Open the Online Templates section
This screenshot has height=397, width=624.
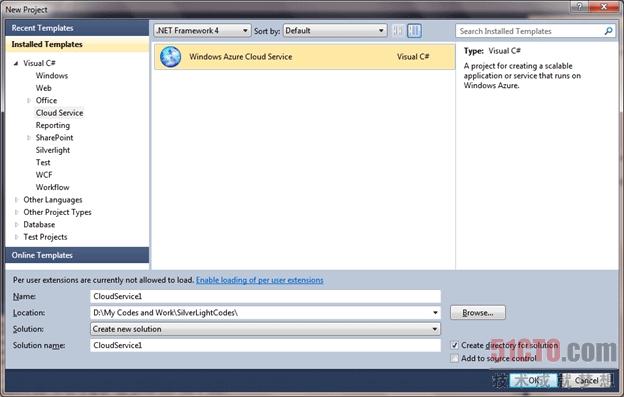(77, 255)
